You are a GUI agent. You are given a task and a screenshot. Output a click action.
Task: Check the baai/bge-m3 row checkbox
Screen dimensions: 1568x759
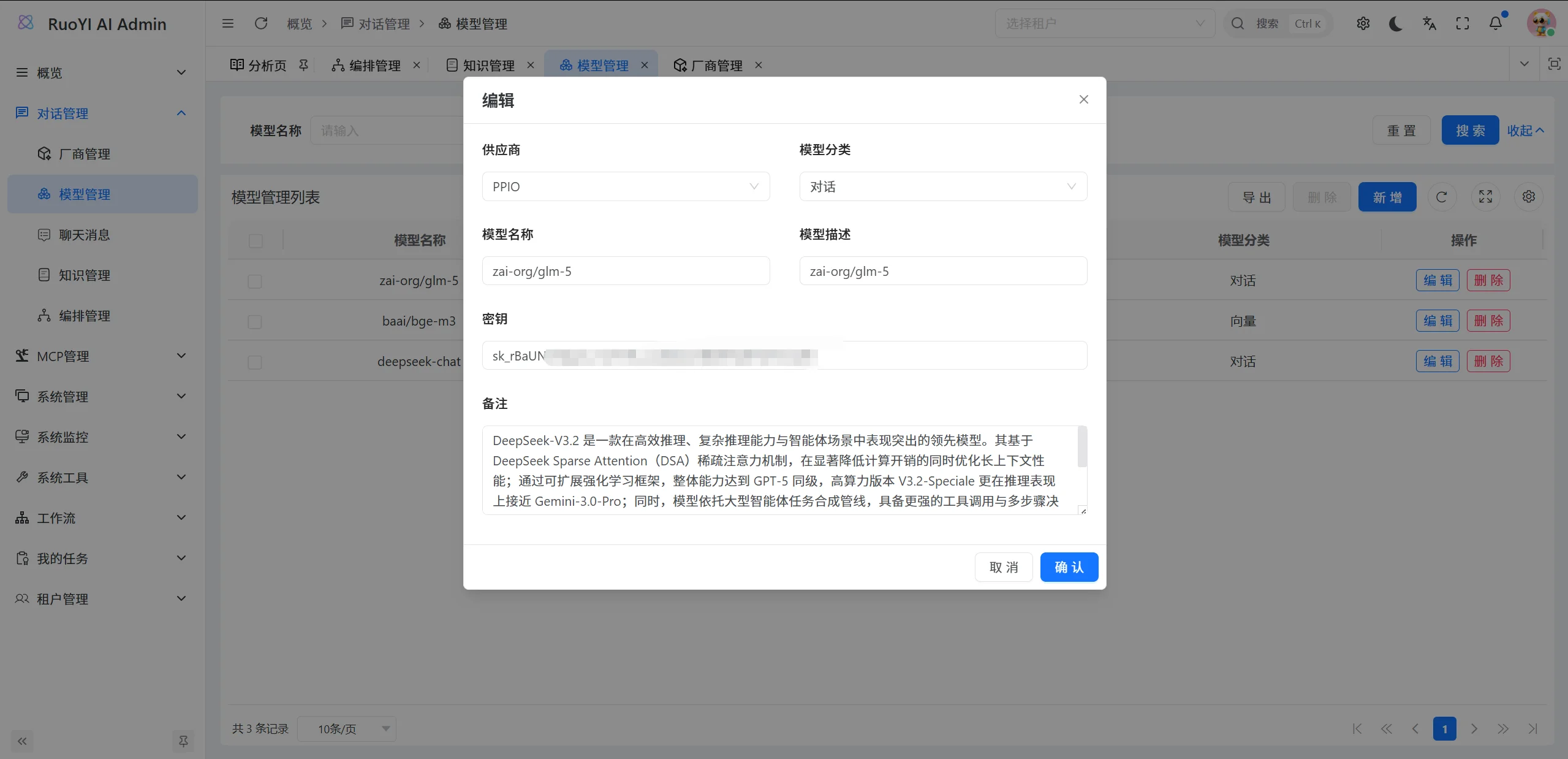[x=255, y=322]
